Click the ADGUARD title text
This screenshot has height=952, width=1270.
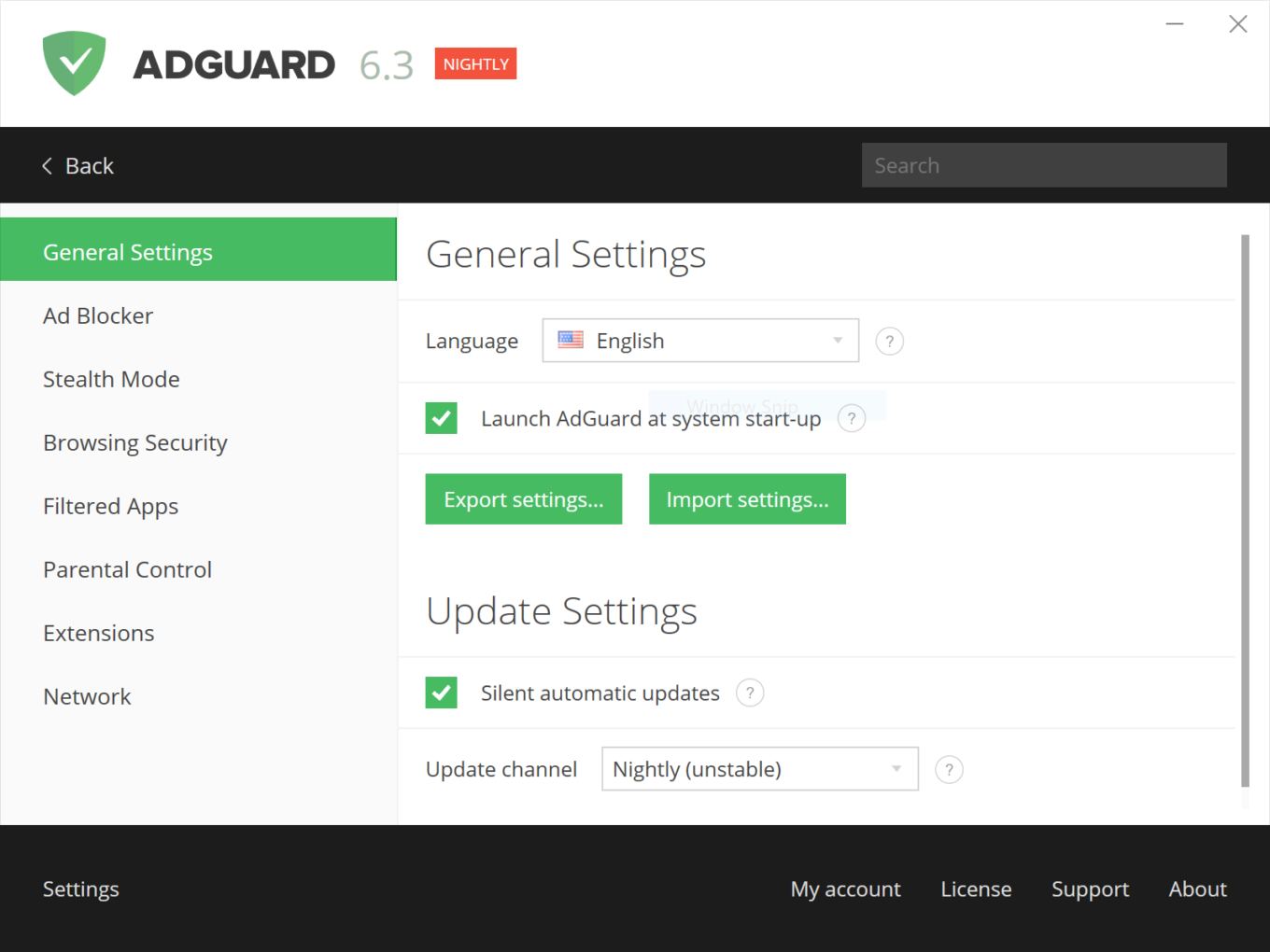click(233, 64)
